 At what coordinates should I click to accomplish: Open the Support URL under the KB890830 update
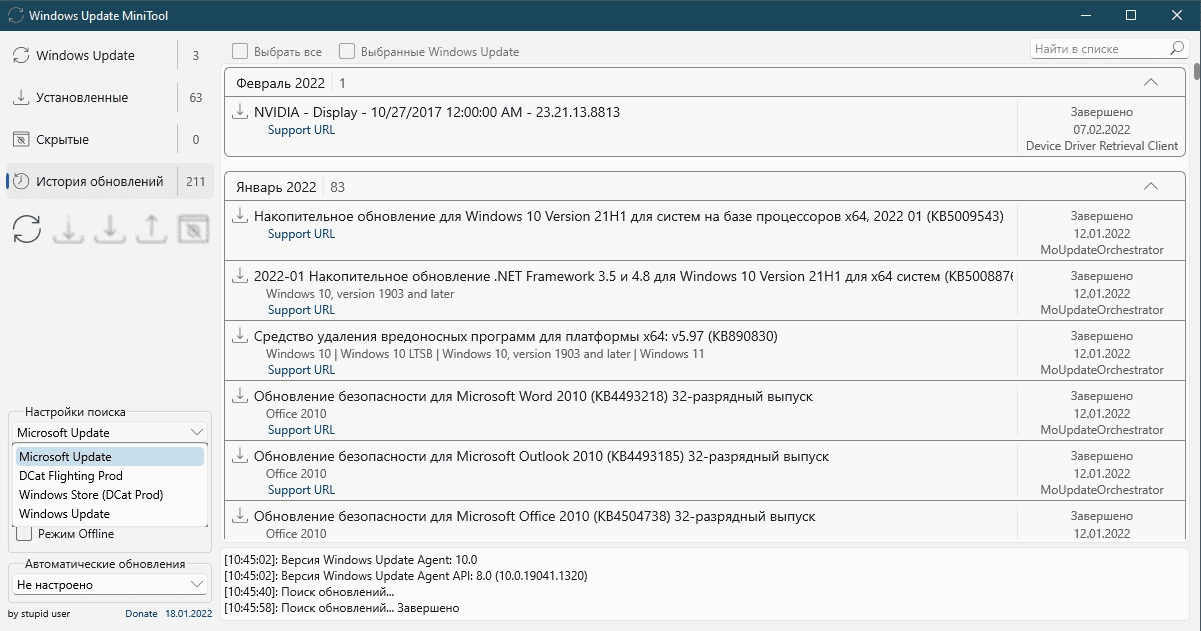point(301,370)
